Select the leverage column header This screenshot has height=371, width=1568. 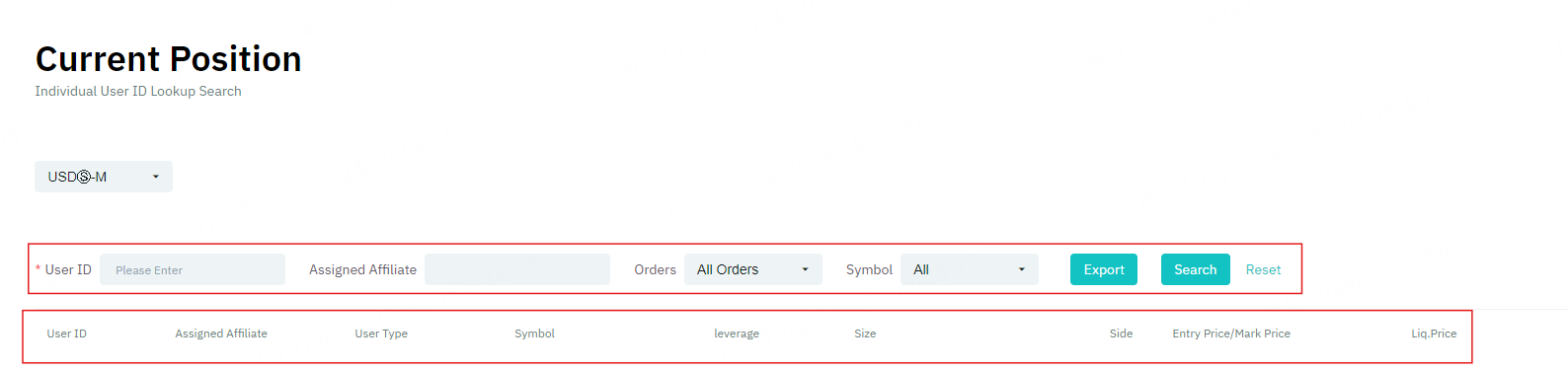tap(737, 334)
